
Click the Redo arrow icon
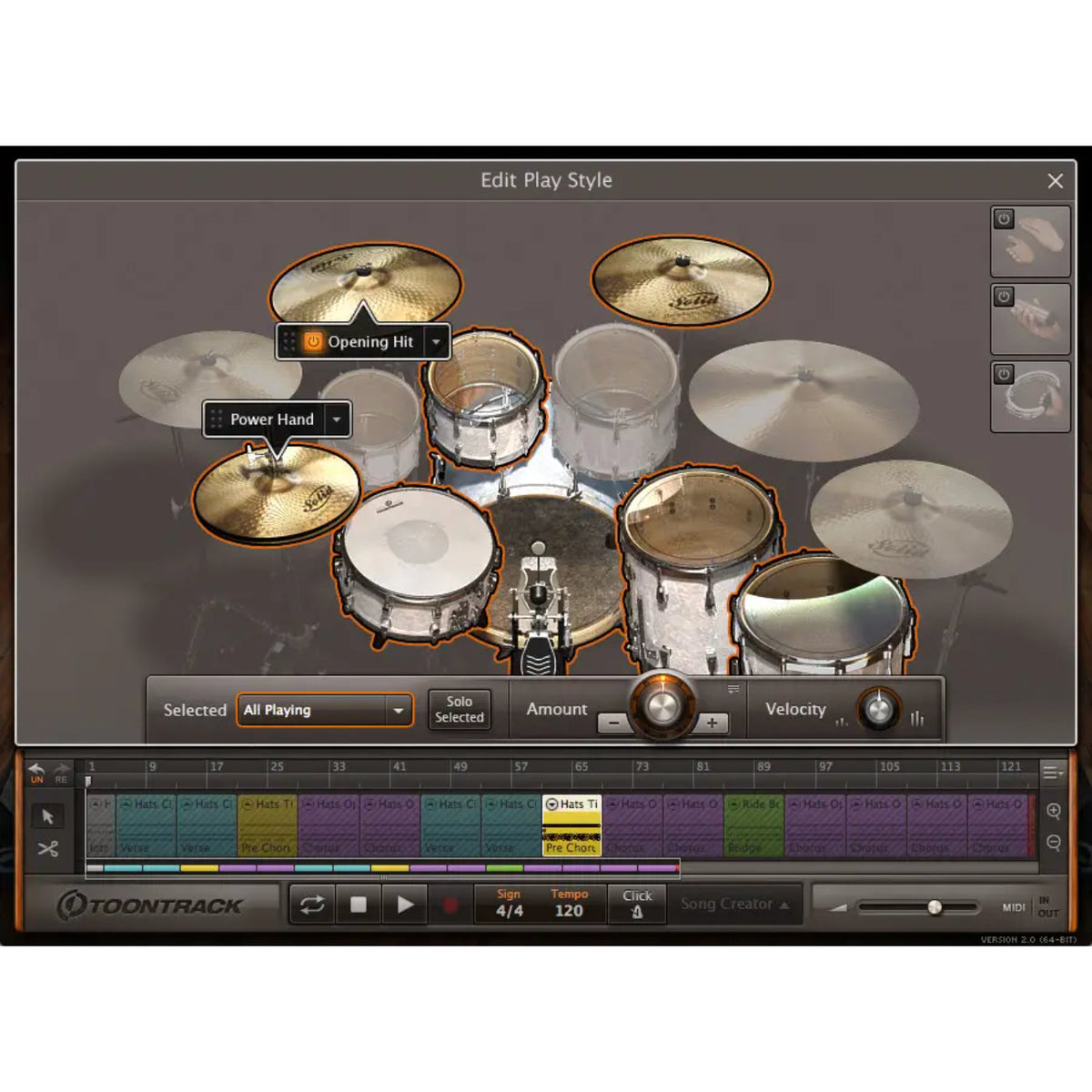[61, 770]
